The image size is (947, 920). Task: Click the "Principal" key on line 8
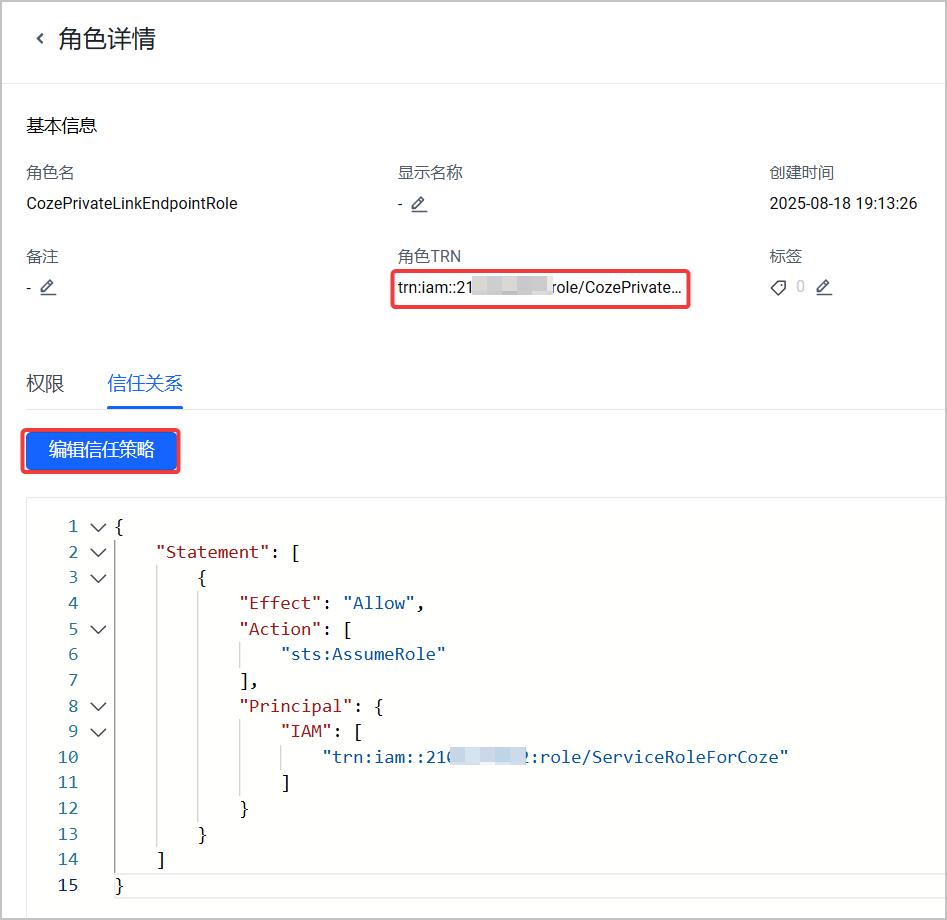[x=295, y=706]
